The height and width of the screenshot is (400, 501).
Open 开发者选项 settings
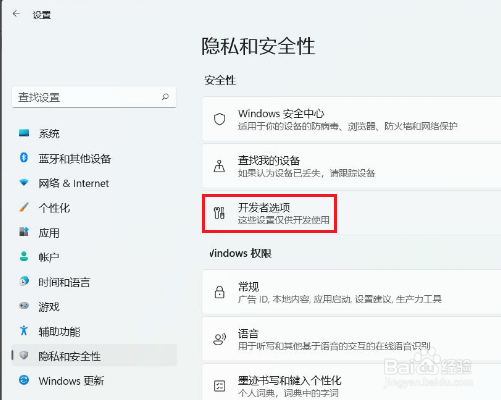click(351, 213)
